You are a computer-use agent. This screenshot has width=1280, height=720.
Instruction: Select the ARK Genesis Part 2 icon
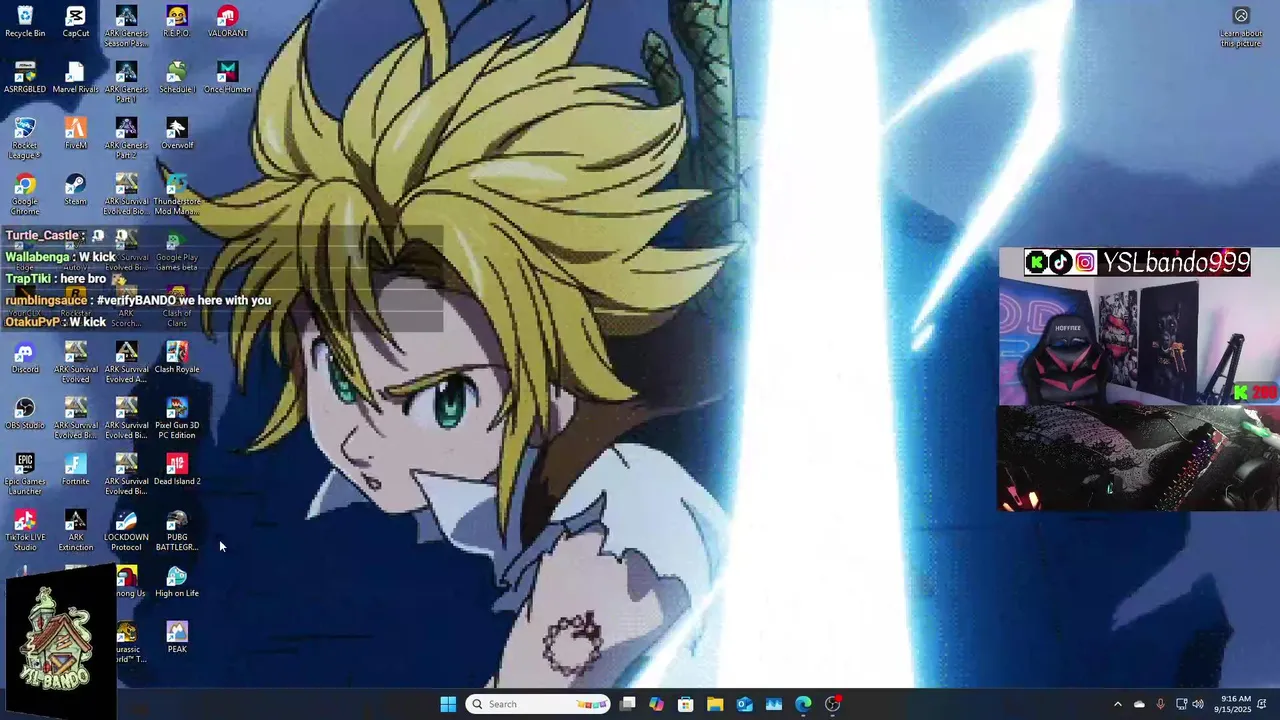pyautogui.click(x=126, y=139)
